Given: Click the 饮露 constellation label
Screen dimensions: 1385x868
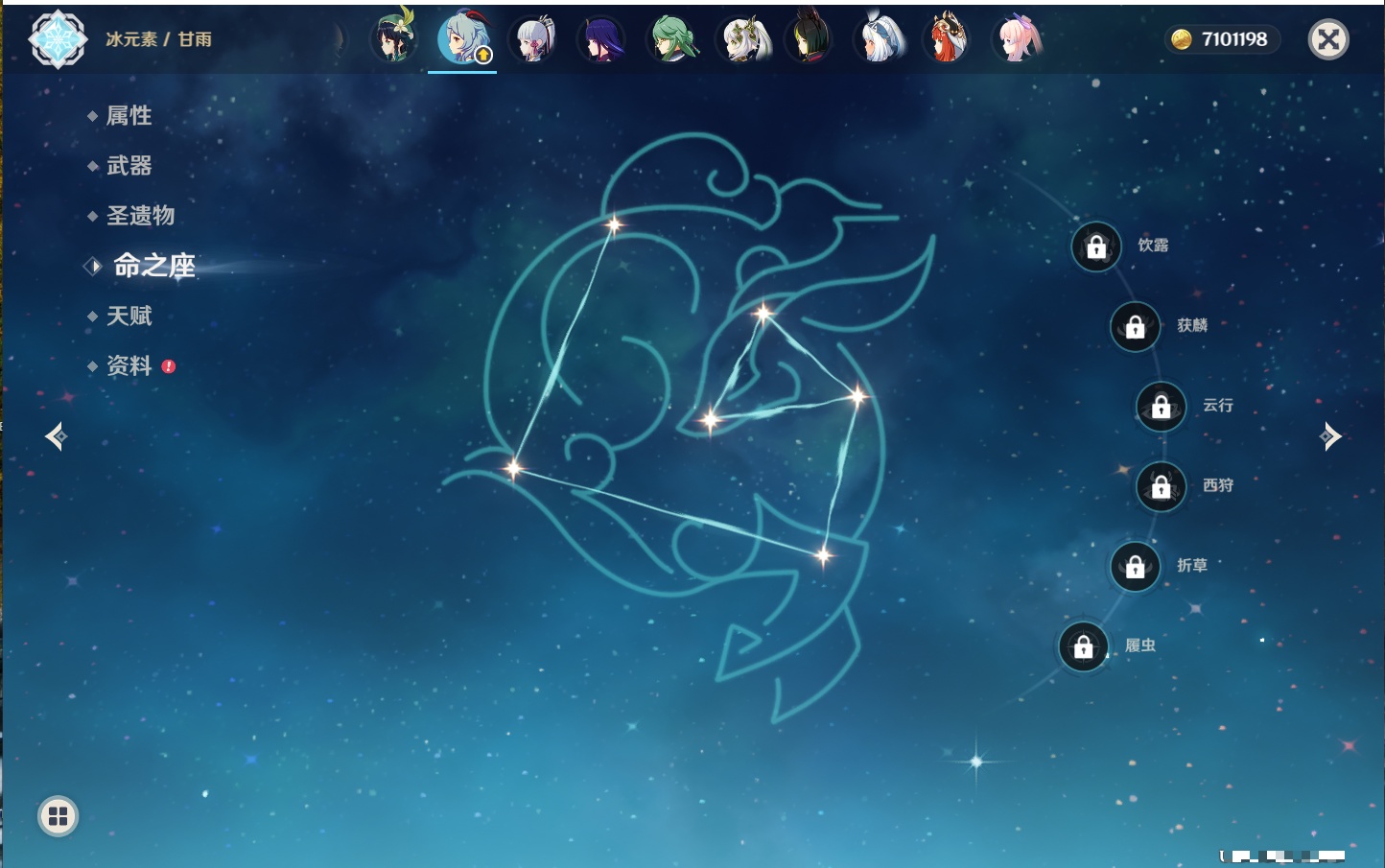Looking at the screenshot, I should [x=1153, y=246].
